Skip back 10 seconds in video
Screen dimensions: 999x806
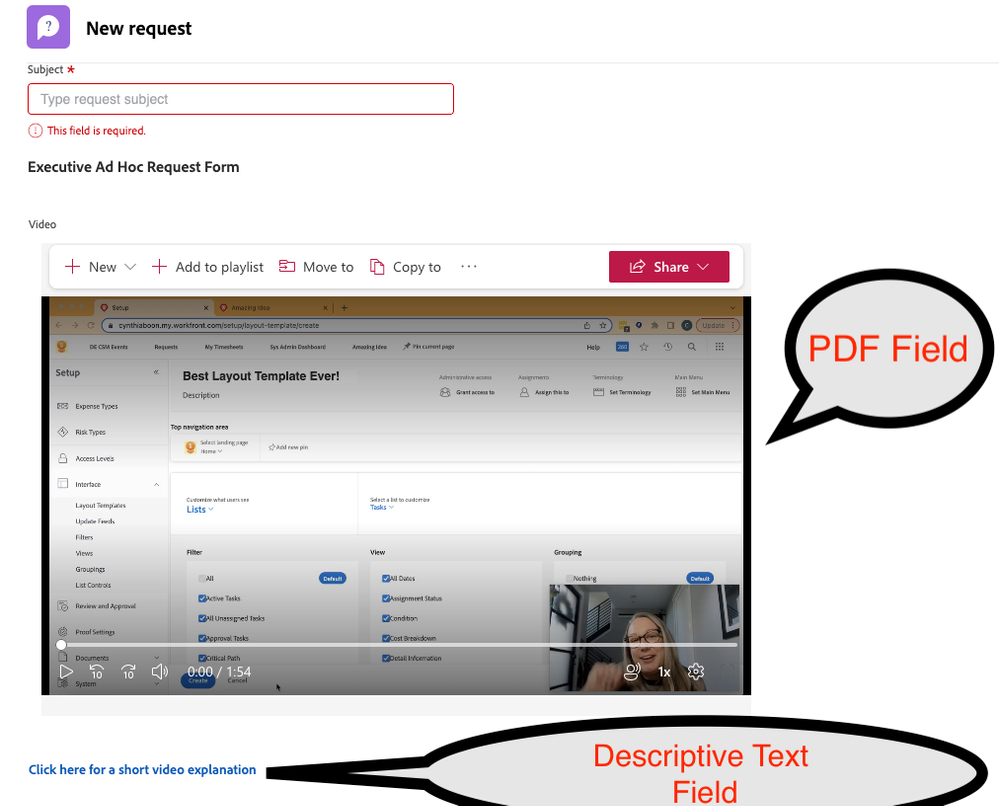click(96, 672)
